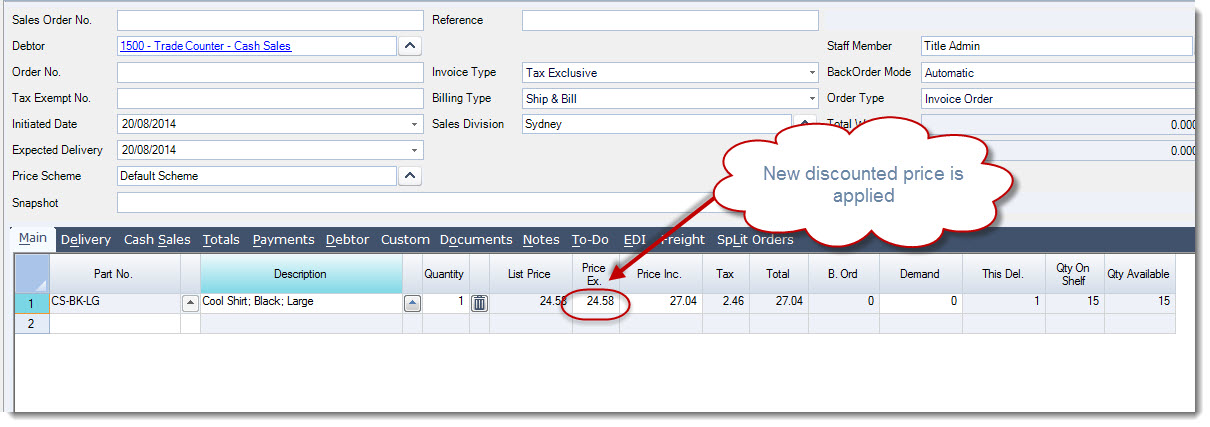Select the Description column header
Image resolution: width=1210 pixels, height=427 pixels.
301,274
